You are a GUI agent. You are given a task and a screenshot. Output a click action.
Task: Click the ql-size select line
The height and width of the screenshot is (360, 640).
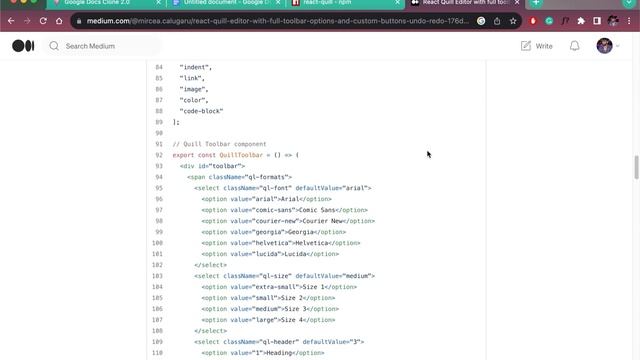pos(284,276)
